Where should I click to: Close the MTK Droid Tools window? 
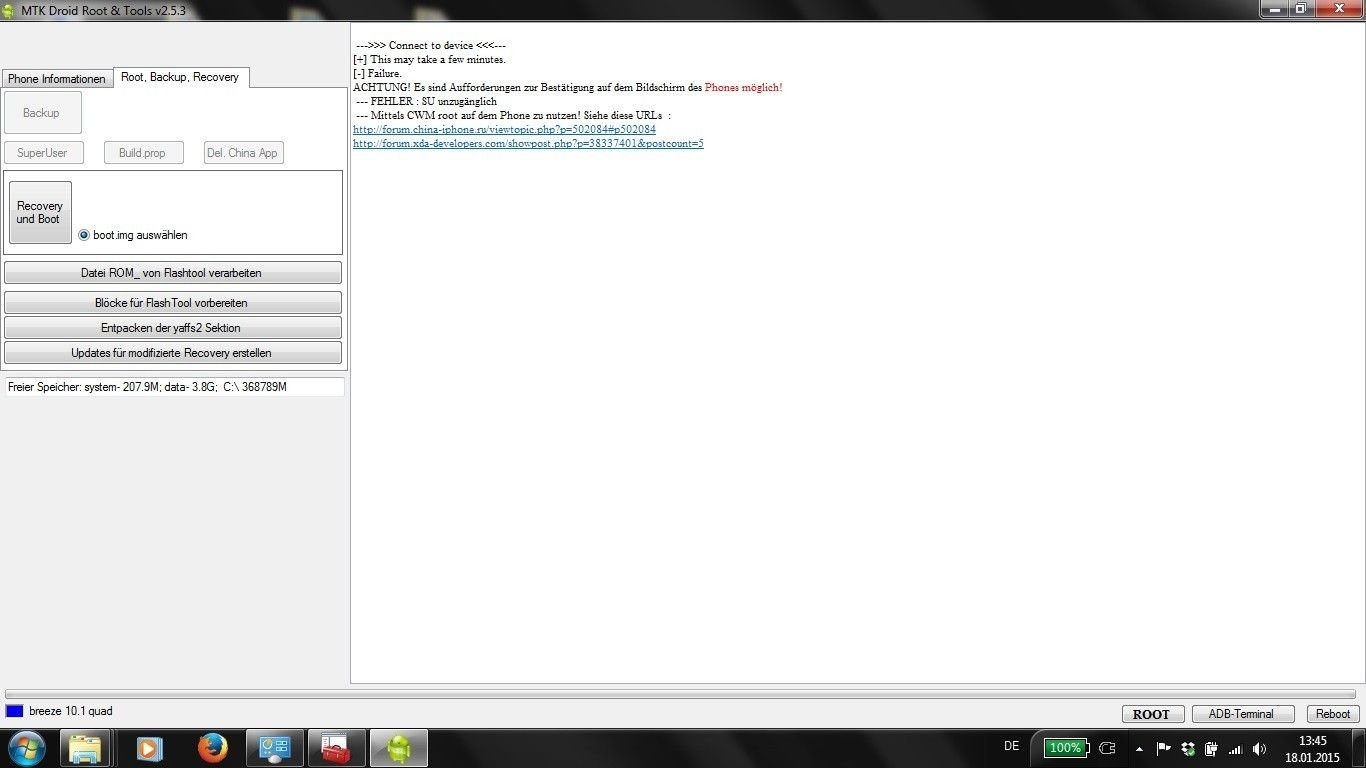pyautogui.click(x=1341, y=8)
